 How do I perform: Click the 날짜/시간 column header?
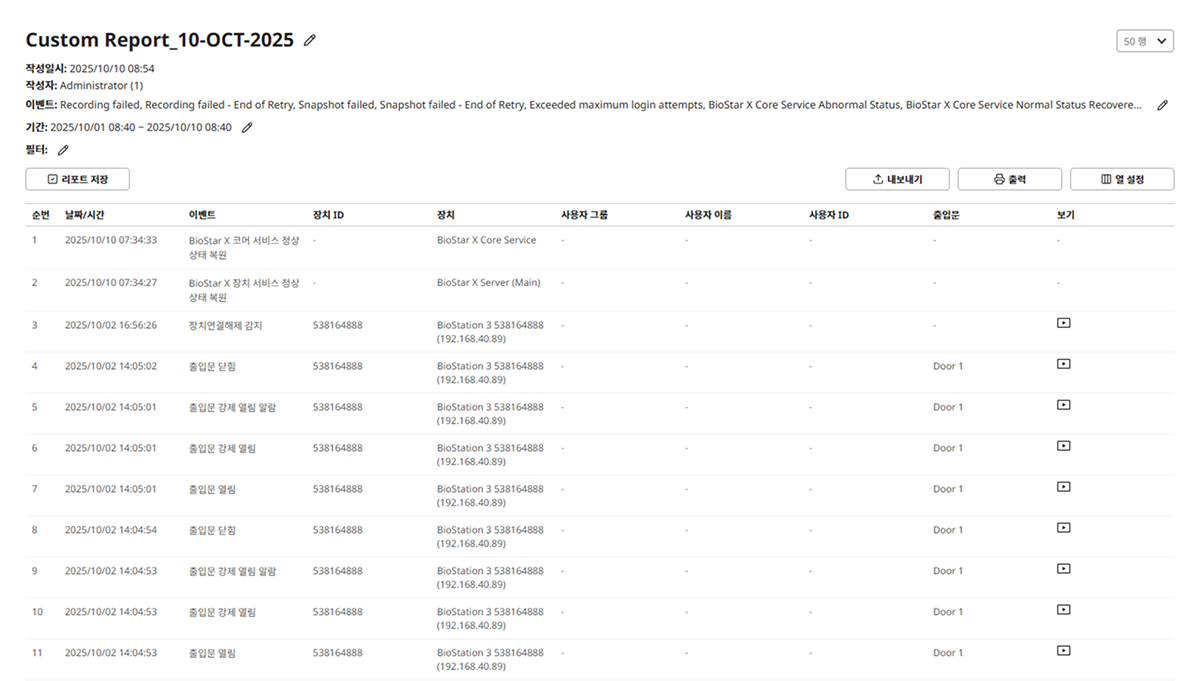(x=86, y=215)
